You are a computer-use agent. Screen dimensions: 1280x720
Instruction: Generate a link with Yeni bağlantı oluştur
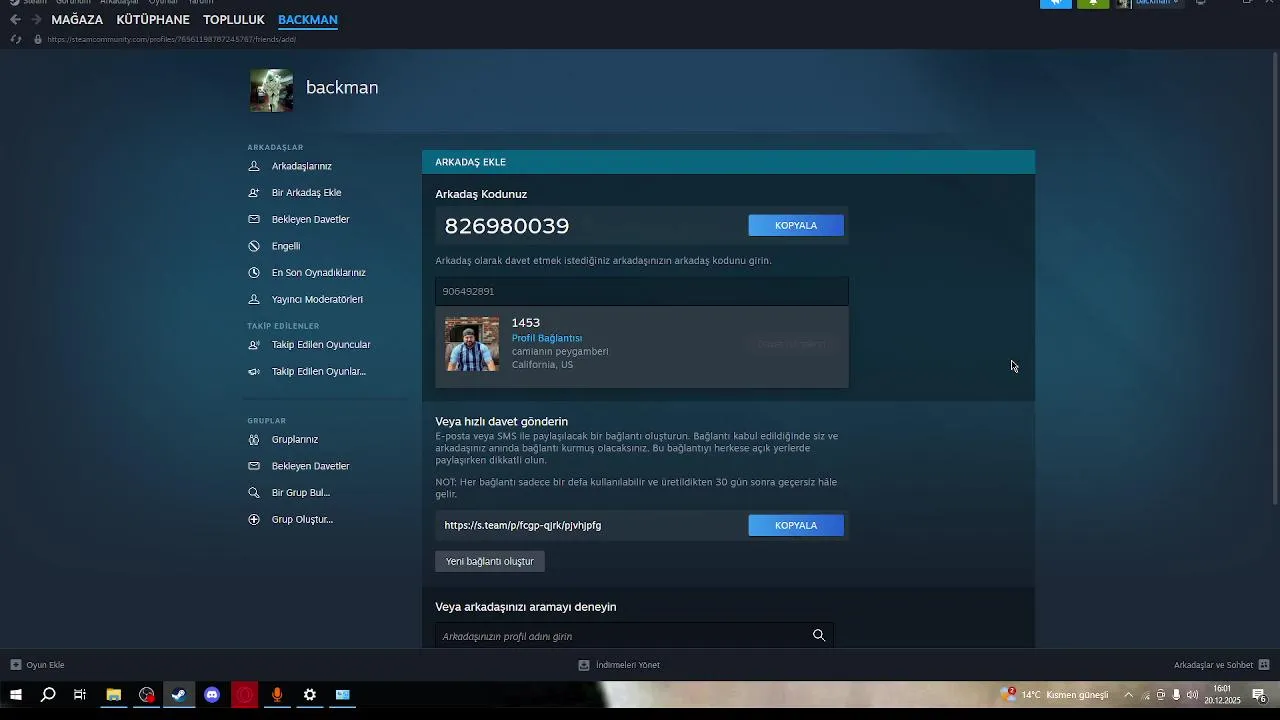tap(490, 561)
